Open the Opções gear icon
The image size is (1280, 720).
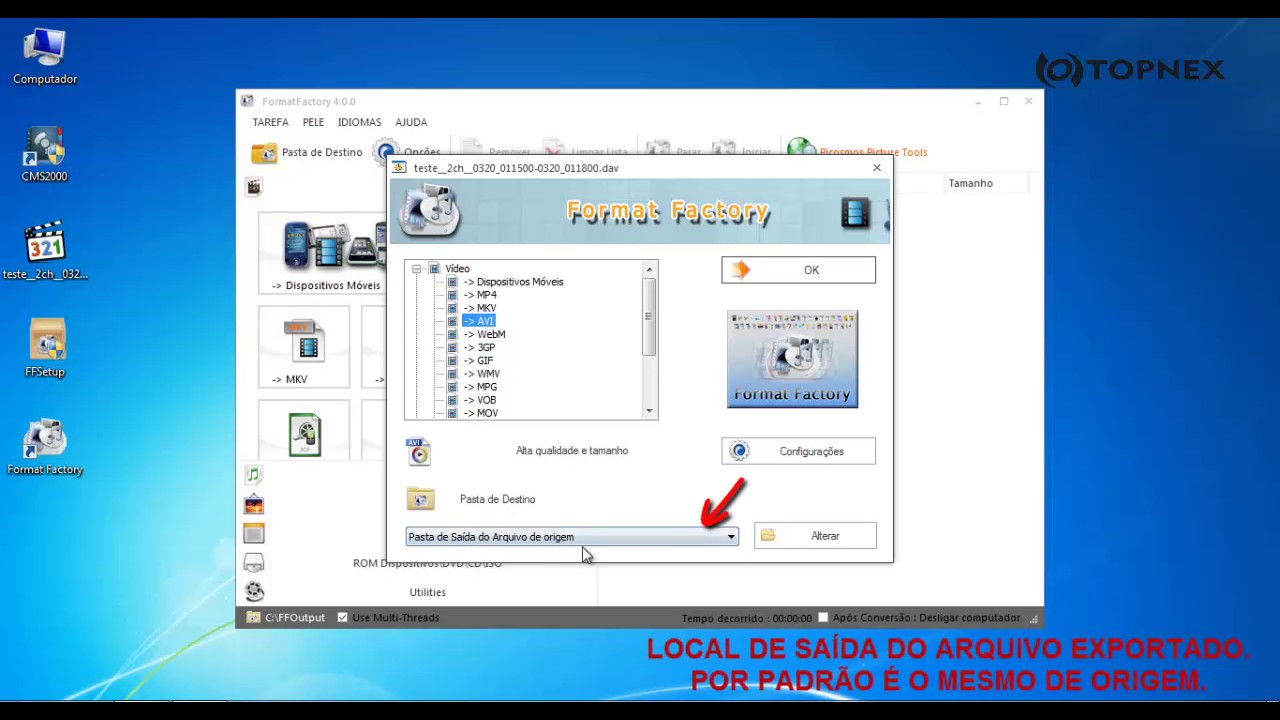pyautogui.click(x=385, y=152)
